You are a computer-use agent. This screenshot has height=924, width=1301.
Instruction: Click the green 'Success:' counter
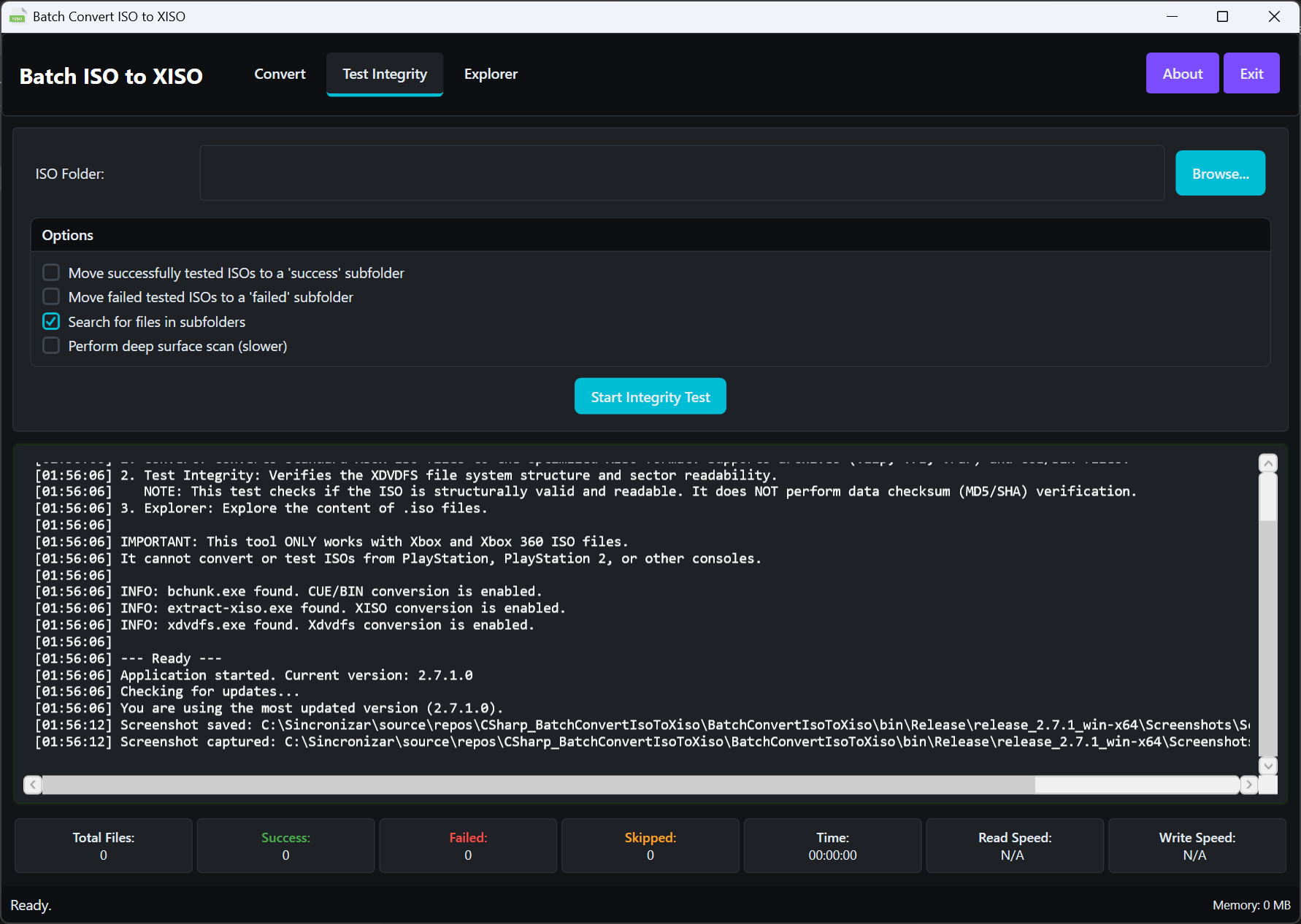tap(285, 846)
